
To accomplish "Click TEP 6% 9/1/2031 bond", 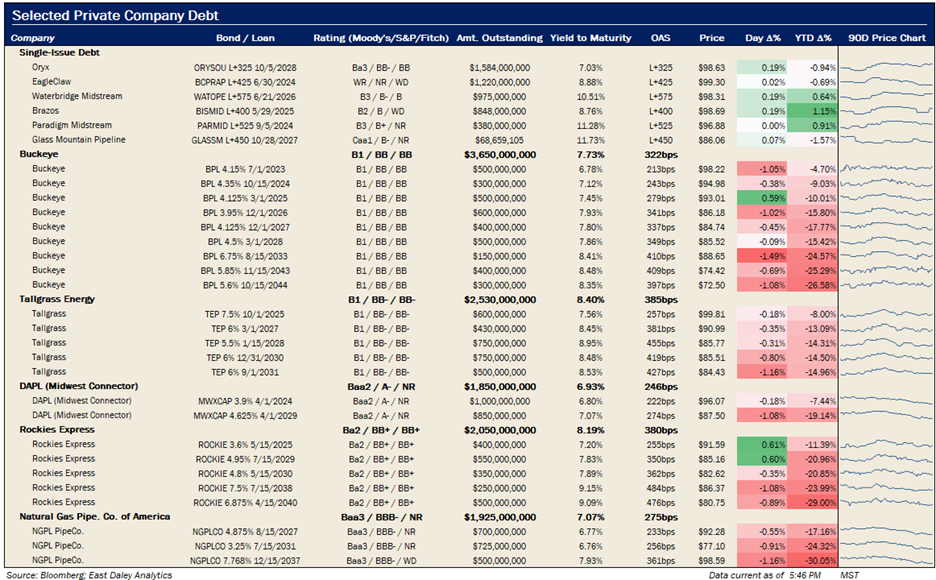I will coord(245,372).
